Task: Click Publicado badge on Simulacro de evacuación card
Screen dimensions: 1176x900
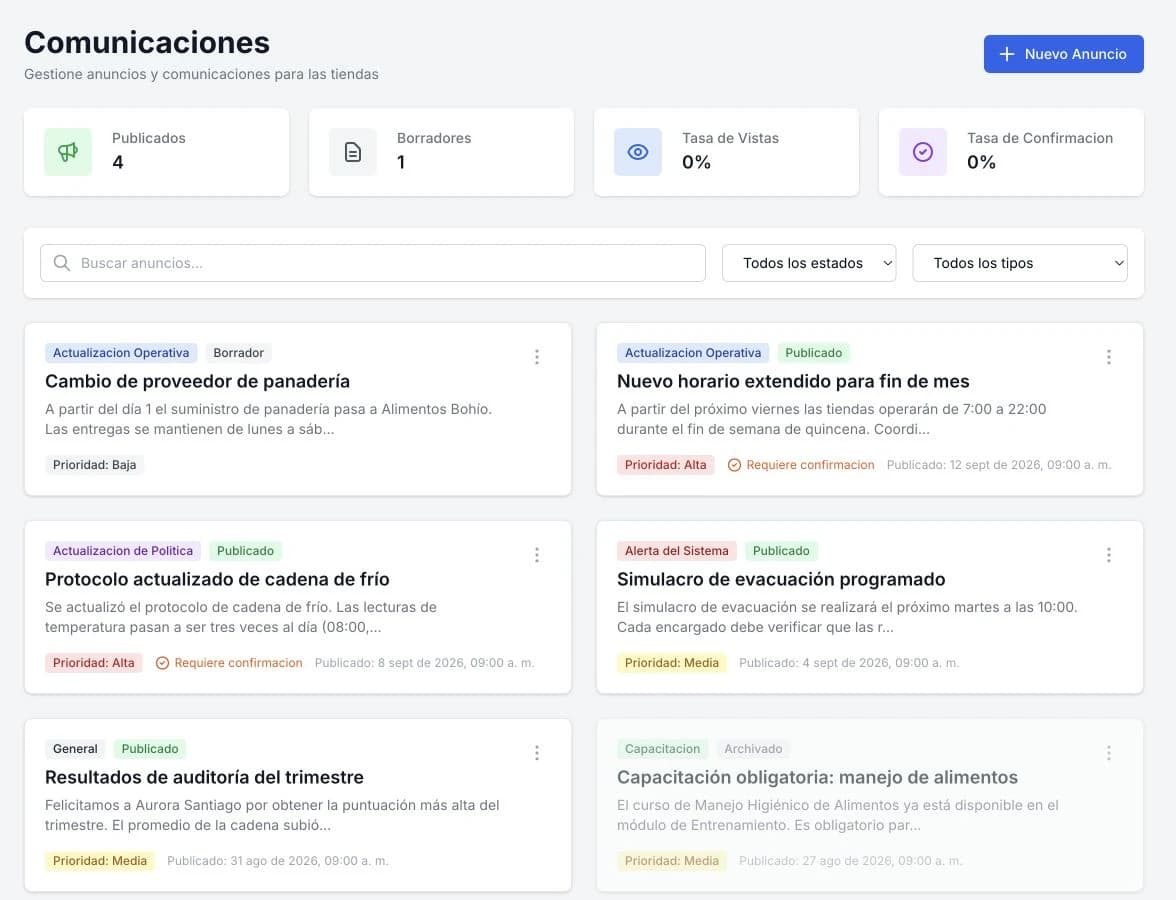Action: point(781,550)
